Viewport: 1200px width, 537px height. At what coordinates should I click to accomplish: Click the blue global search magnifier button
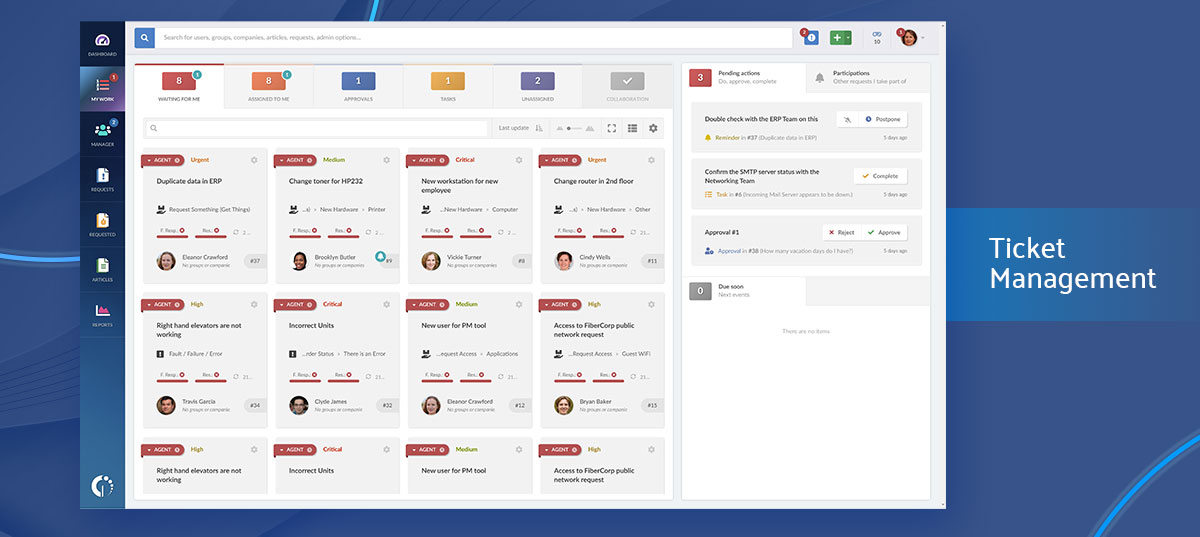pos(145,38)
